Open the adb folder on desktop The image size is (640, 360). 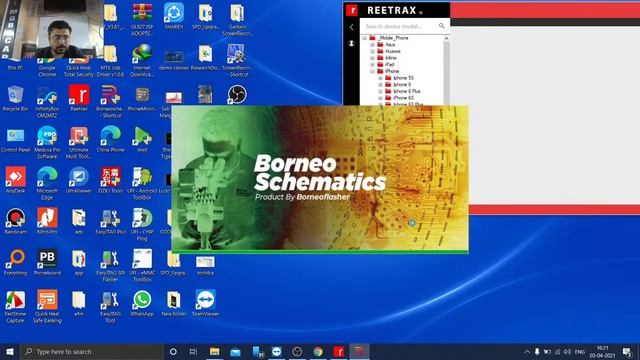click(79, 221)
